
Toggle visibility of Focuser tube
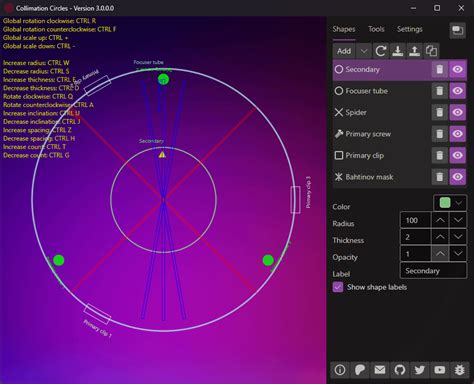457,91
